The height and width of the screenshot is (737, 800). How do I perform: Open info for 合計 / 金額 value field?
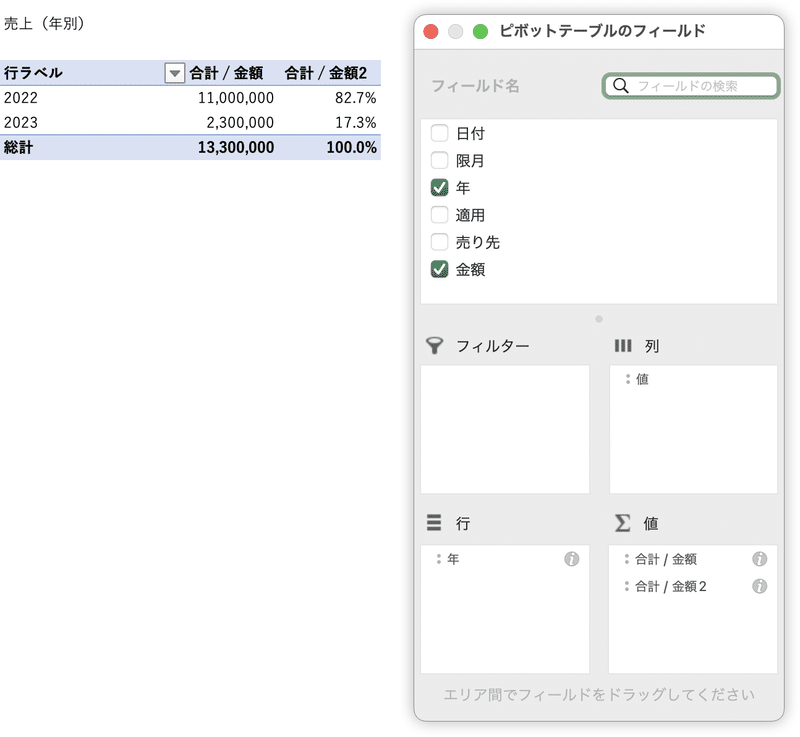click(759, 559)
